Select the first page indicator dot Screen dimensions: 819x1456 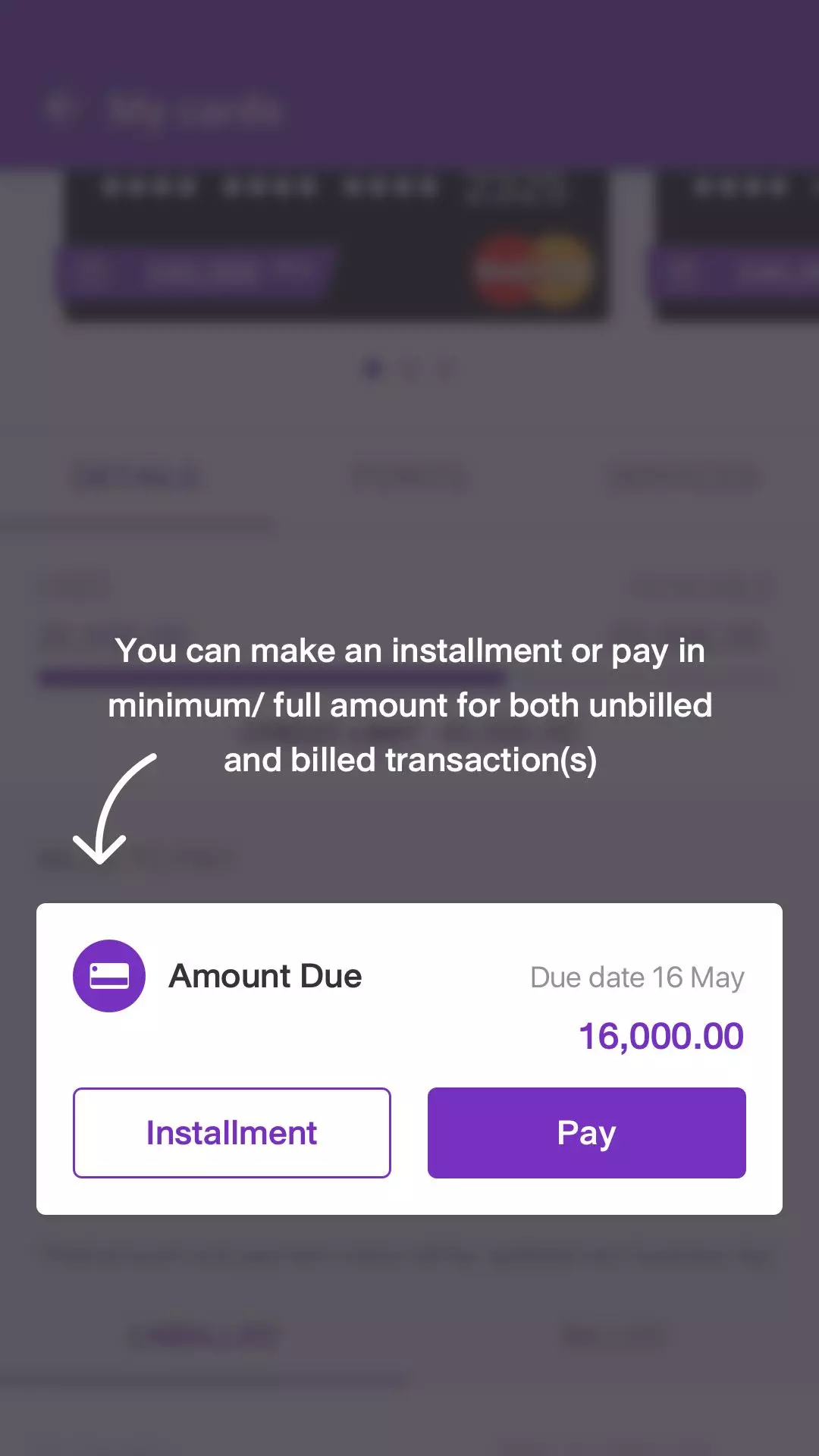(x=372, y=370)
